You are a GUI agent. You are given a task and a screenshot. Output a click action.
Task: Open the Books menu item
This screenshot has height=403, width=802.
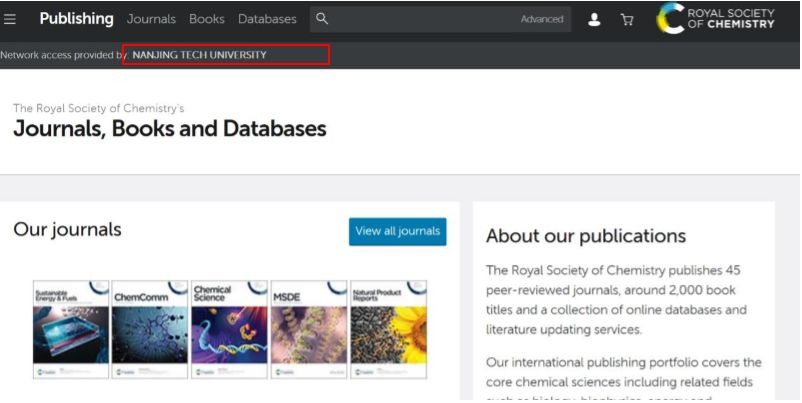point(207,19)
